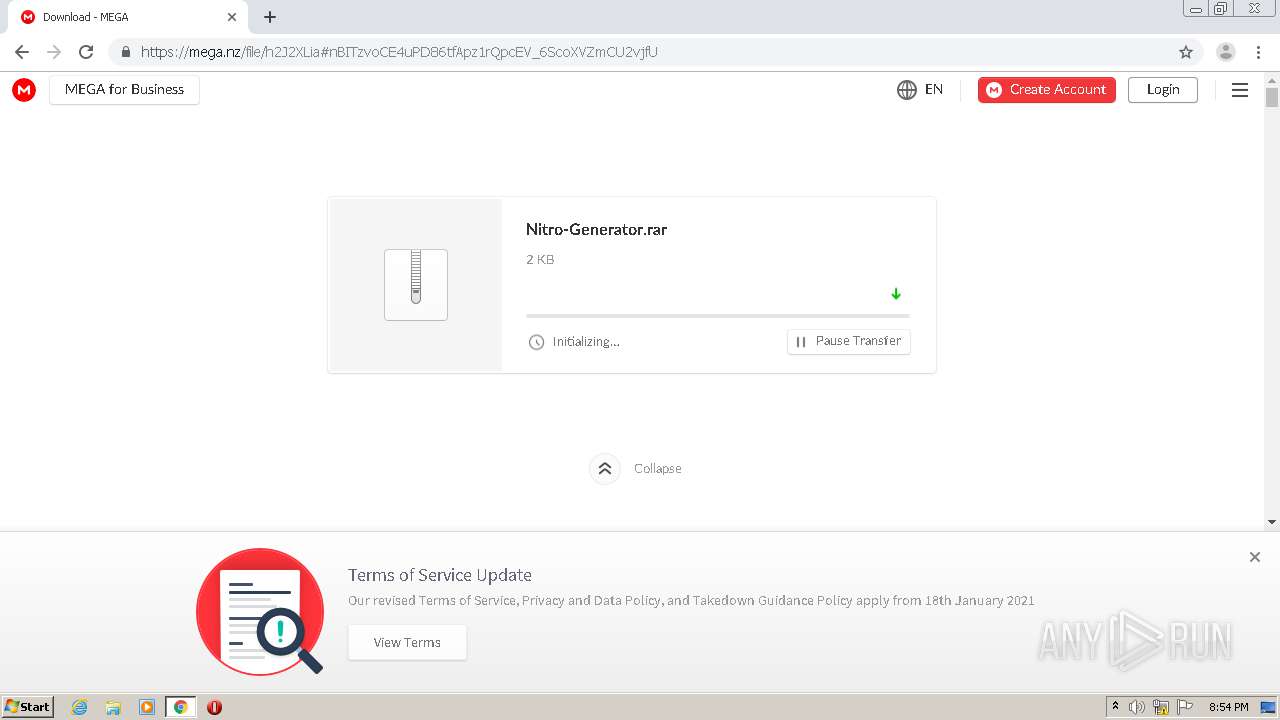Click the MEGA logo icon in the header
Viewport: 1280px width, 720px height.
click(x=24, y=90)
